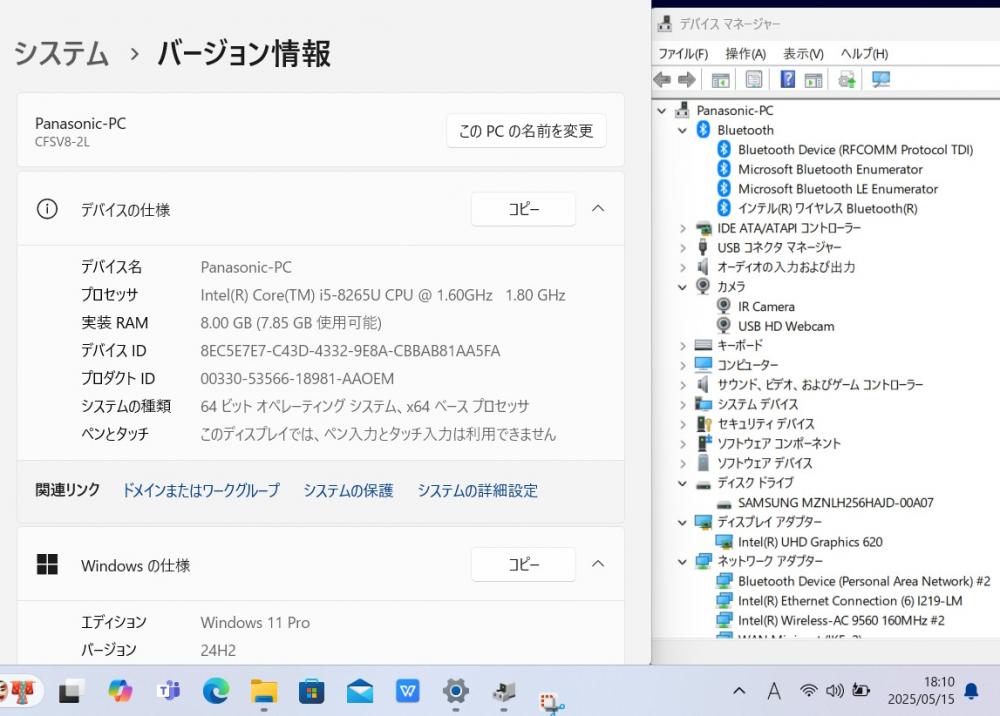Click この PC の名前を変更 button

pos(526,131)
